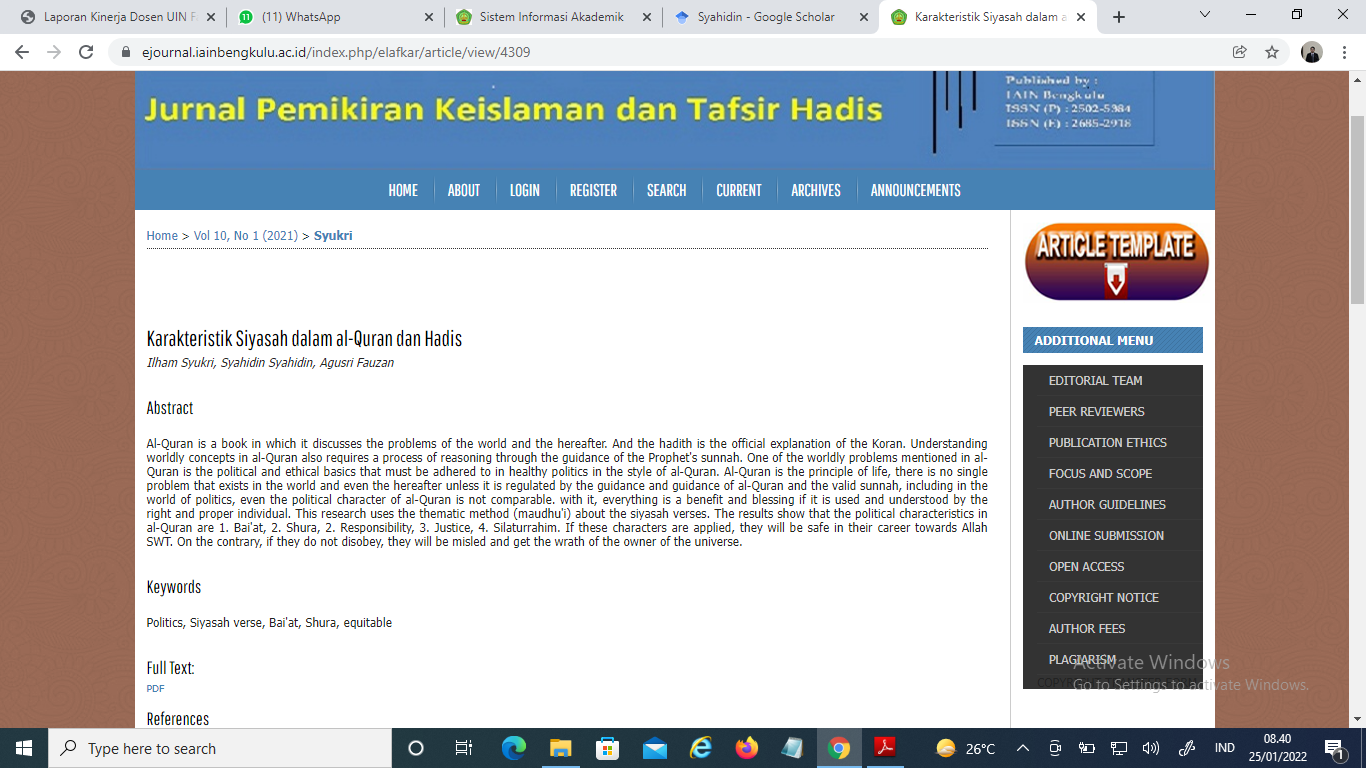Open the ARCHIVES navigation menu item
Screen dimensions: 1366x768
[x=815, y=190]
